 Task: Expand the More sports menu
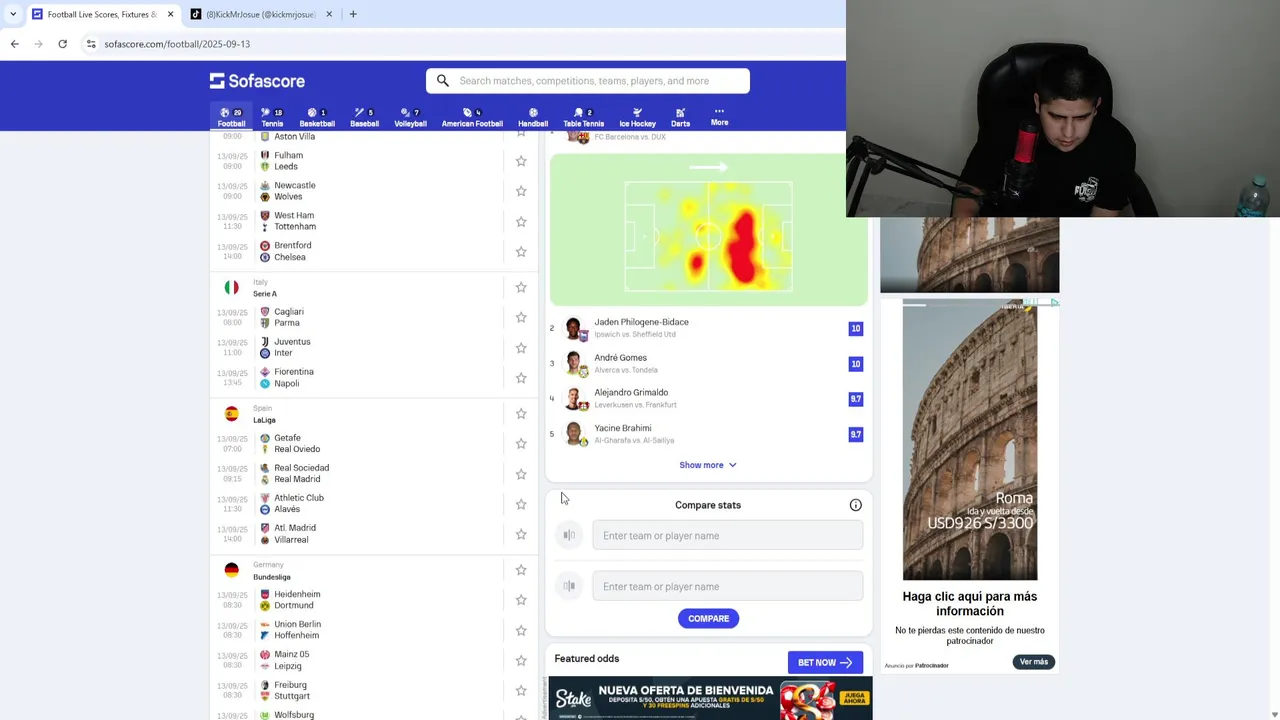point(719,116)
